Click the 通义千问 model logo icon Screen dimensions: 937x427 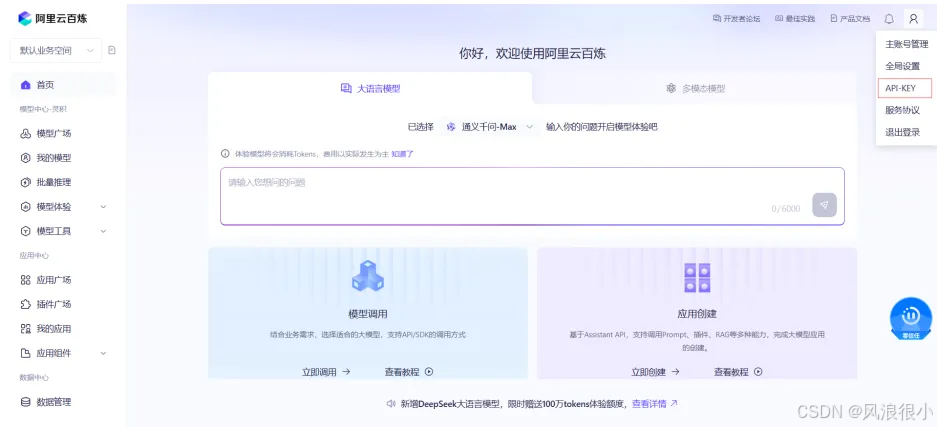(451, 127)
